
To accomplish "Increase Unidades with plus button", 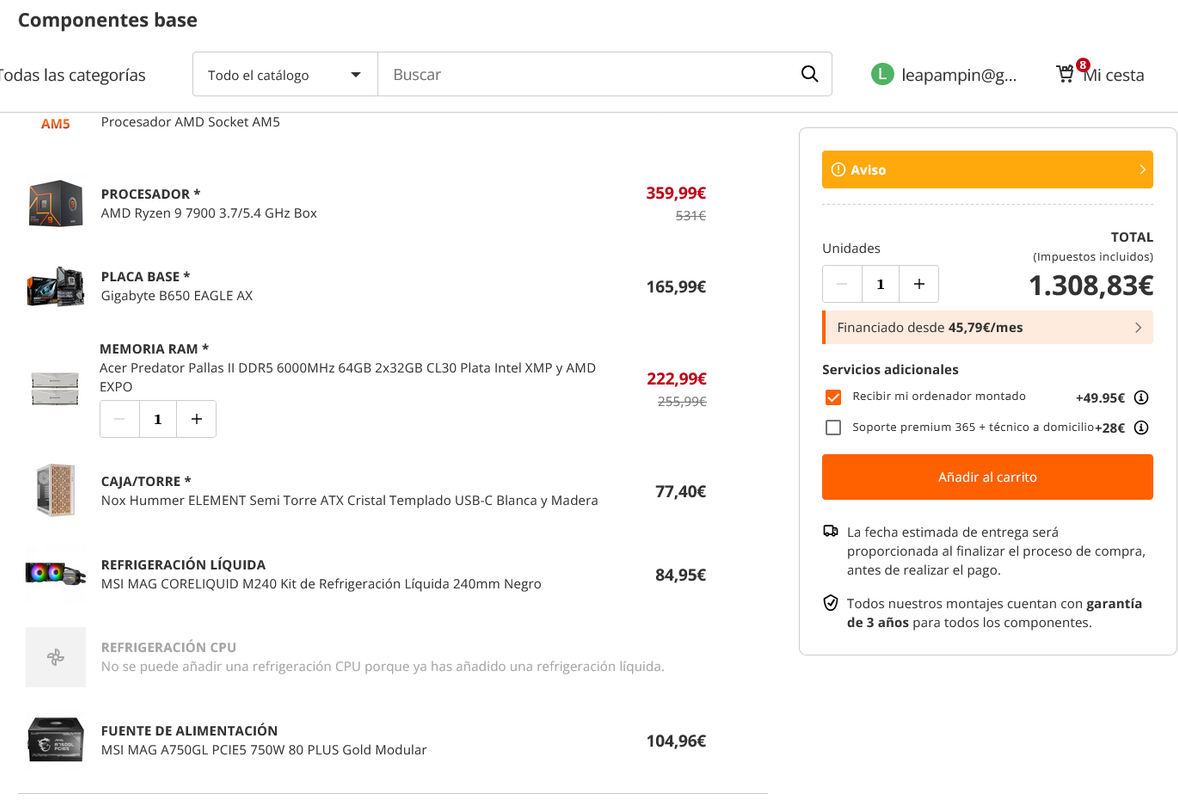I will click(919, 284).
